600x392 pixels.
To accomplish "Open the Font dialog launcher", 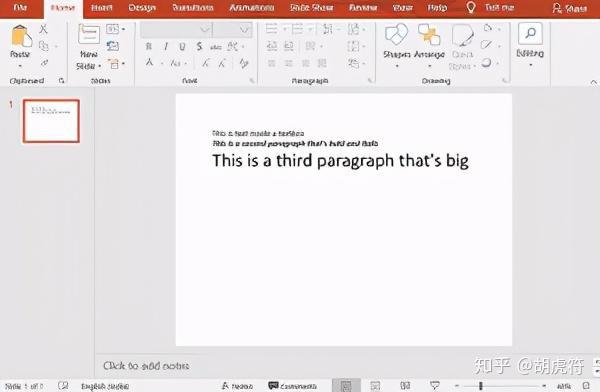I will 252,80.
